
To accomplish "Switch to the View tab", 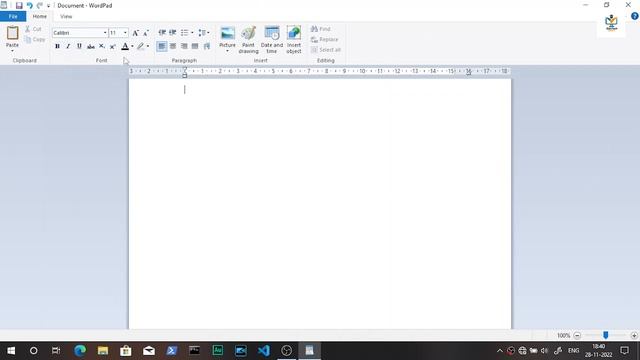I will click(66, 16).
